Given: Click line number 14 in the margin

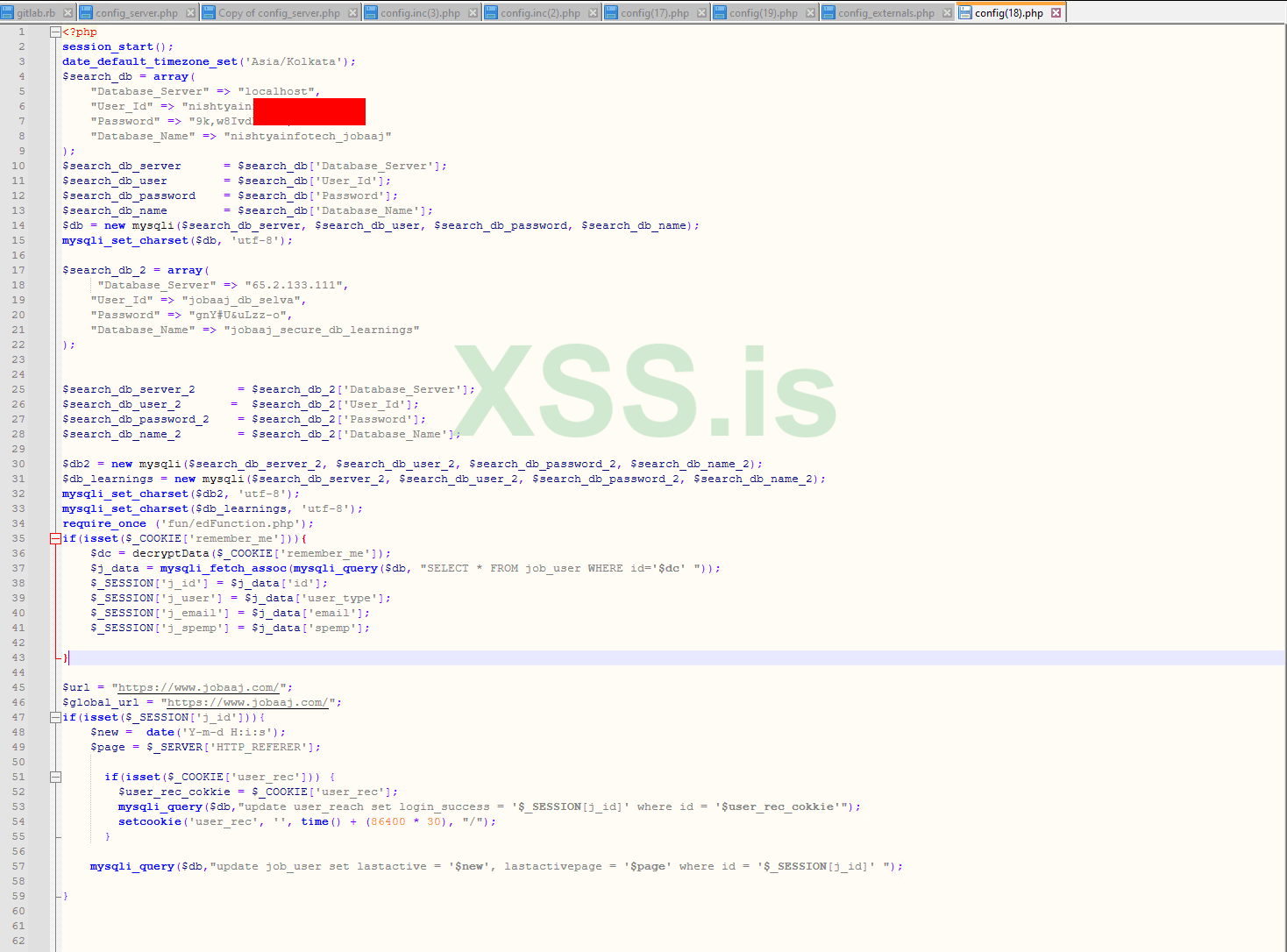Looking at the screenshot, I should click(x=18, y=225).
